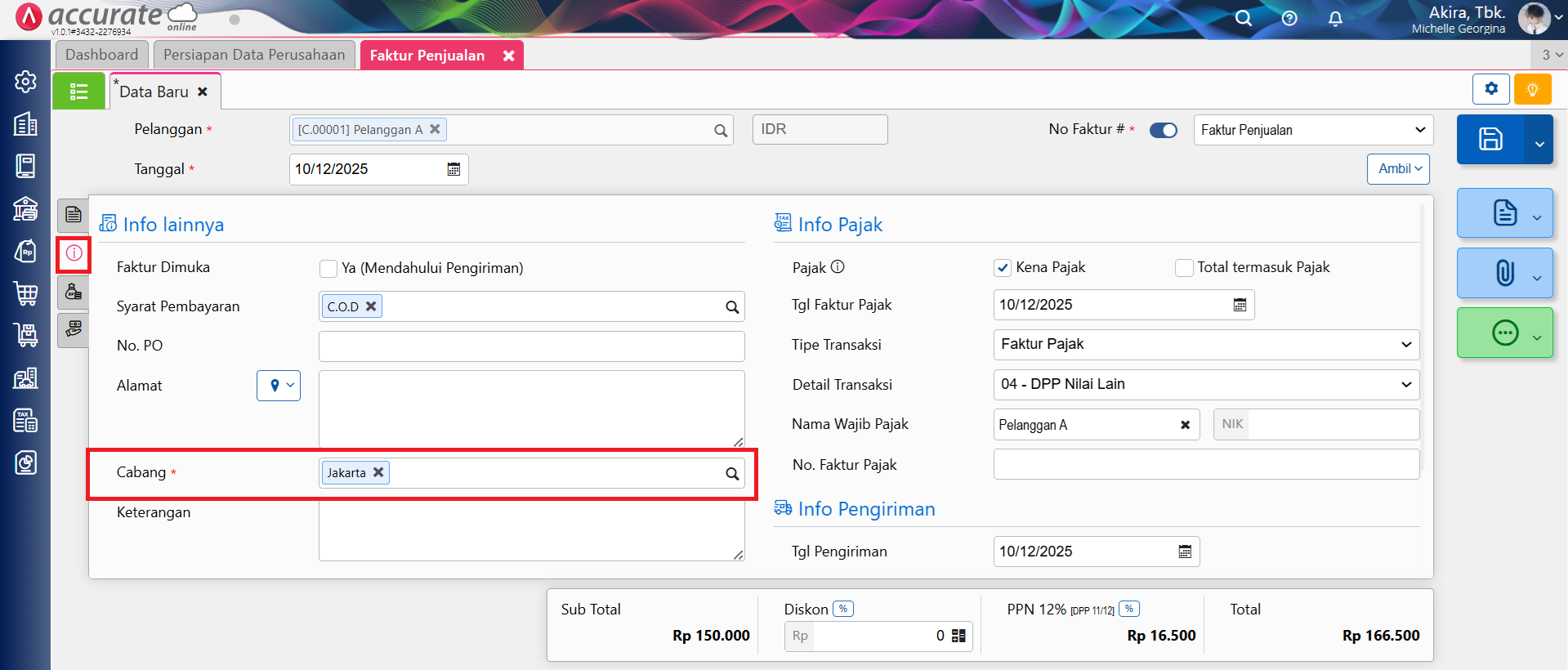This screenshot has height=670, width=1568.
Task: Click the help question mark icon
Action: [1289, 18]
